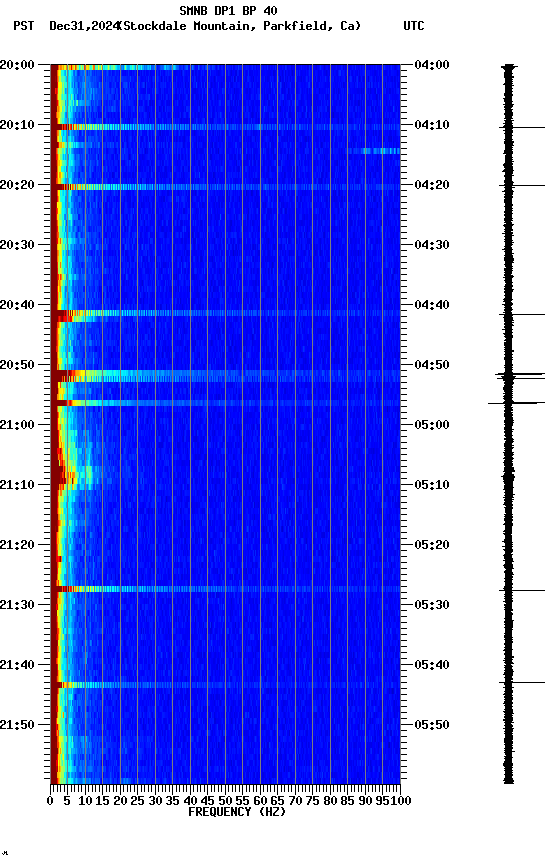Click the '04:20' UTC time label
Viewport: 552px width, 864px height.
(x=432, y=185)
